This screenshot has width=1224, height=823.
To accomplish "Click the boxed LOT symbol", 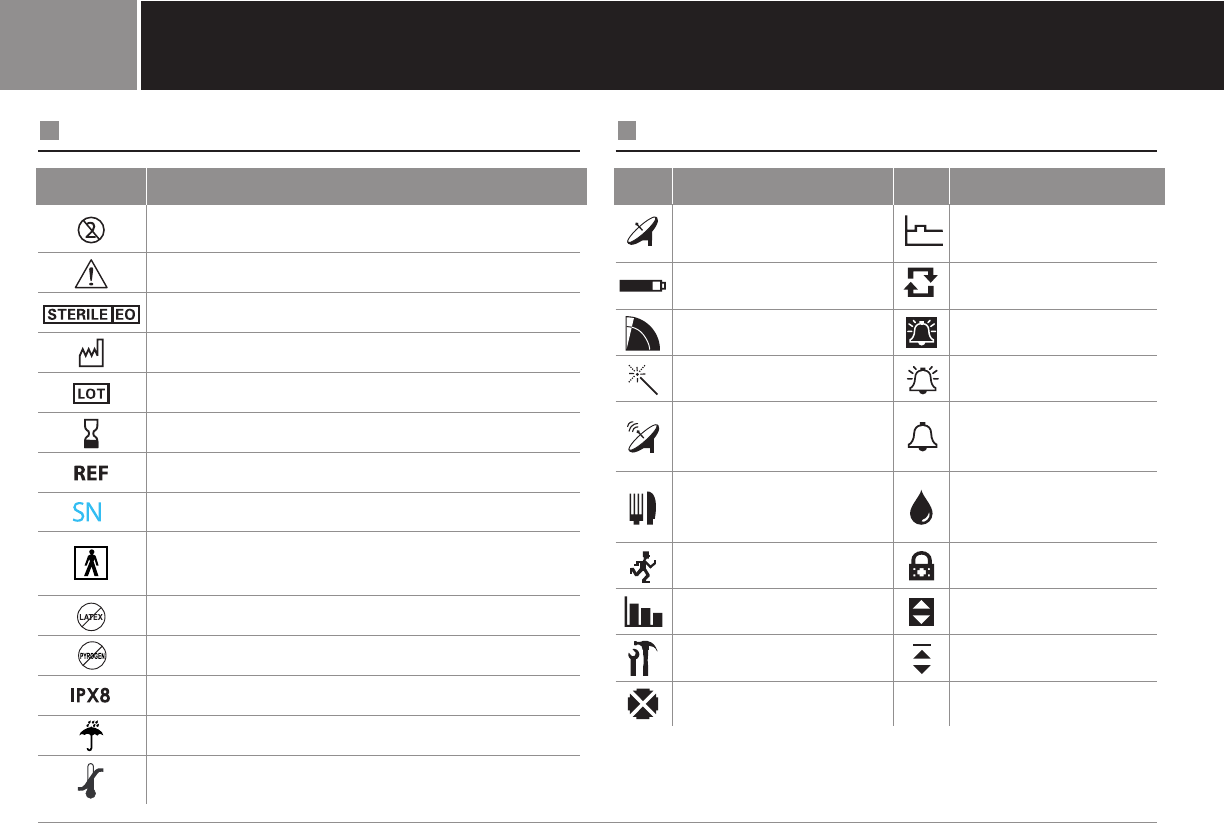I will [91, 392].
